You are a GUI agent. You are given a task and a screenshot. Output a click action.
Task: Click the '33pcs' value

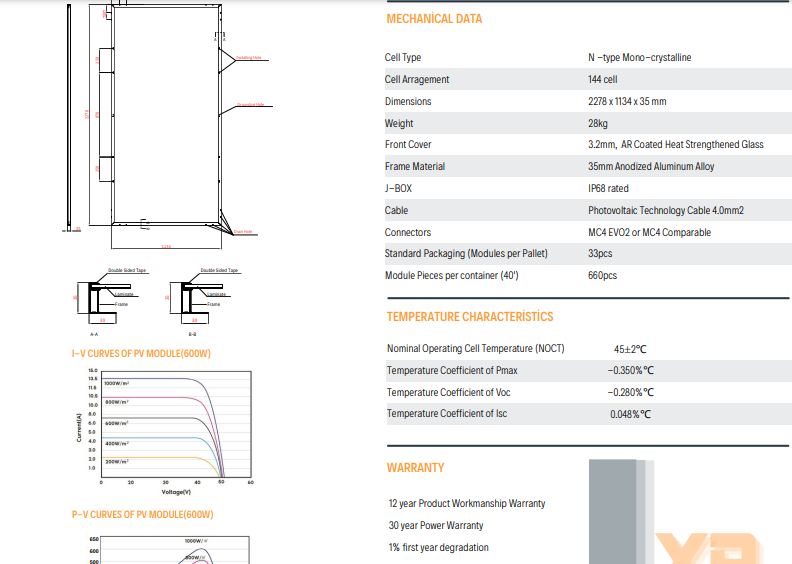[x=600, y=253]
